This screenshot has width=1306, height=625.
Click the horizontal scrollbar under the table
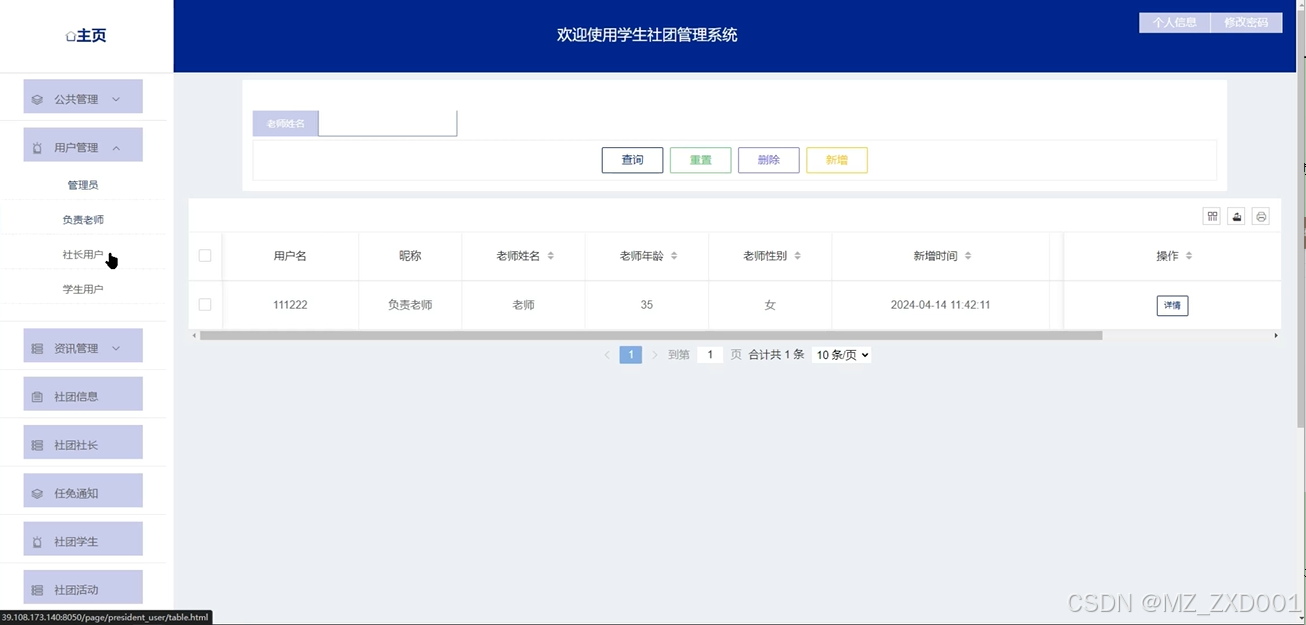pyautogui.click(x=650, y=336)
